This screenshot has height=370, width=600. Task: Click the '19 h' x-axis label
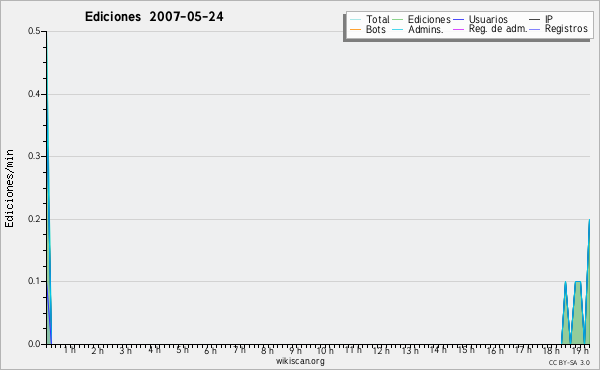580,350
